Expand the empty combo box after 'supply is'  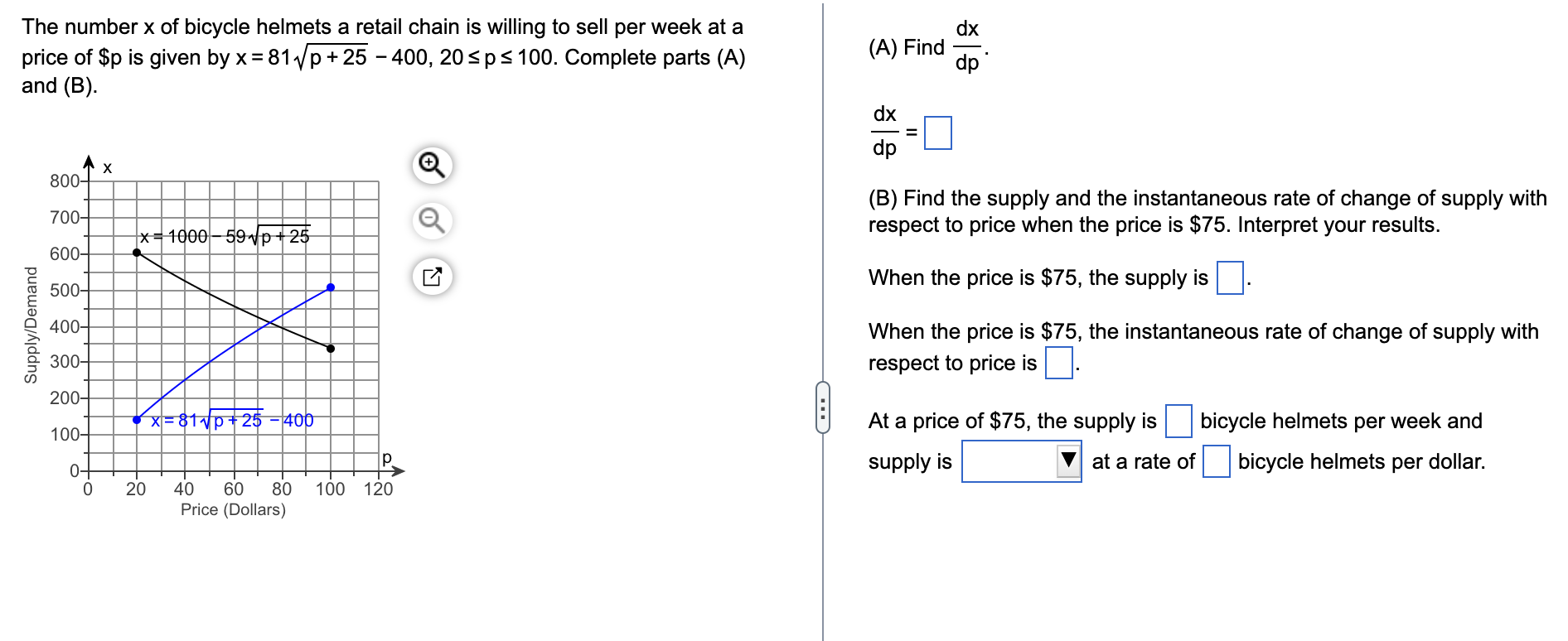pos(1022,461)
